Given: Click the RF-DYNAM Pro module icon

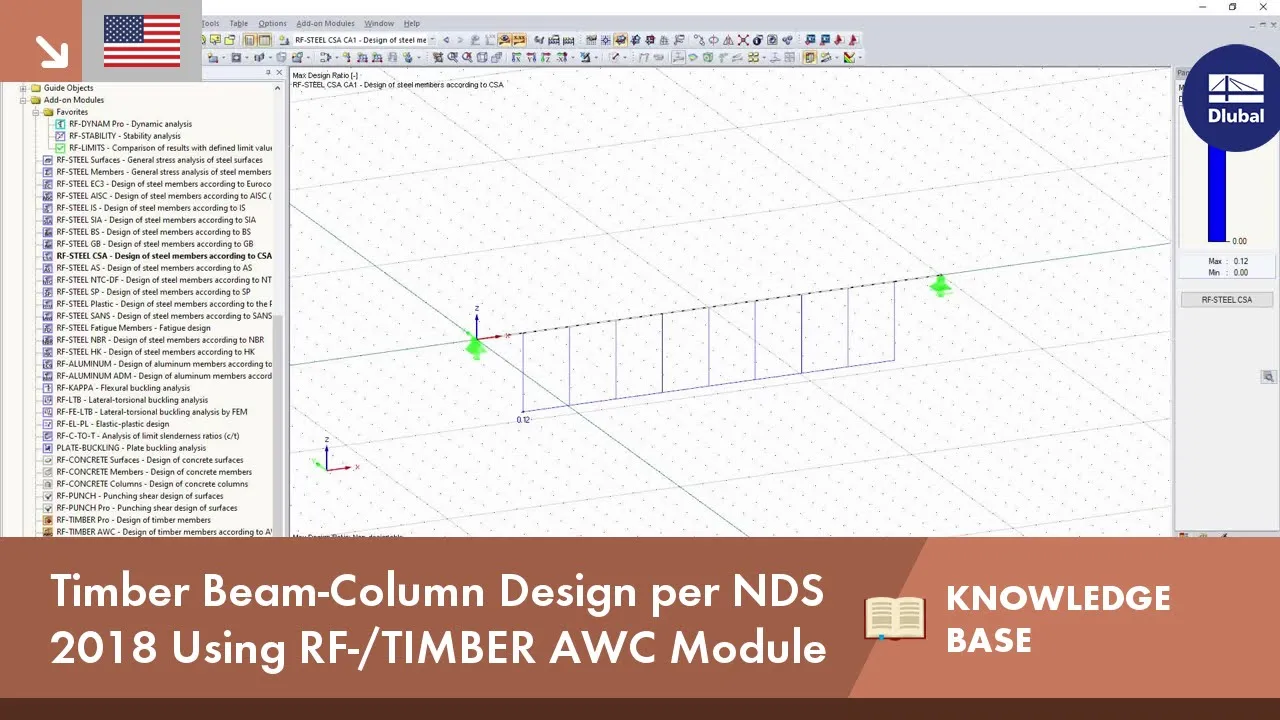Looking at the screenshot, I should click(60, 124).
